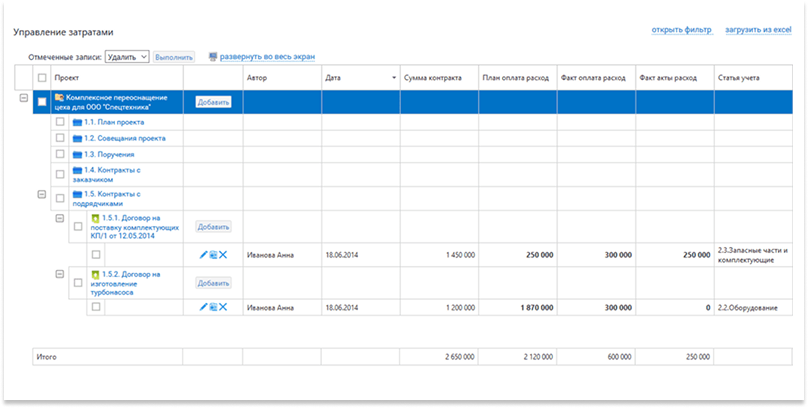The image size is (808, 408).
Task: Collapse the '1.5. Контракты с подрядчиками' tree node
Action: [x=42, y=196]
